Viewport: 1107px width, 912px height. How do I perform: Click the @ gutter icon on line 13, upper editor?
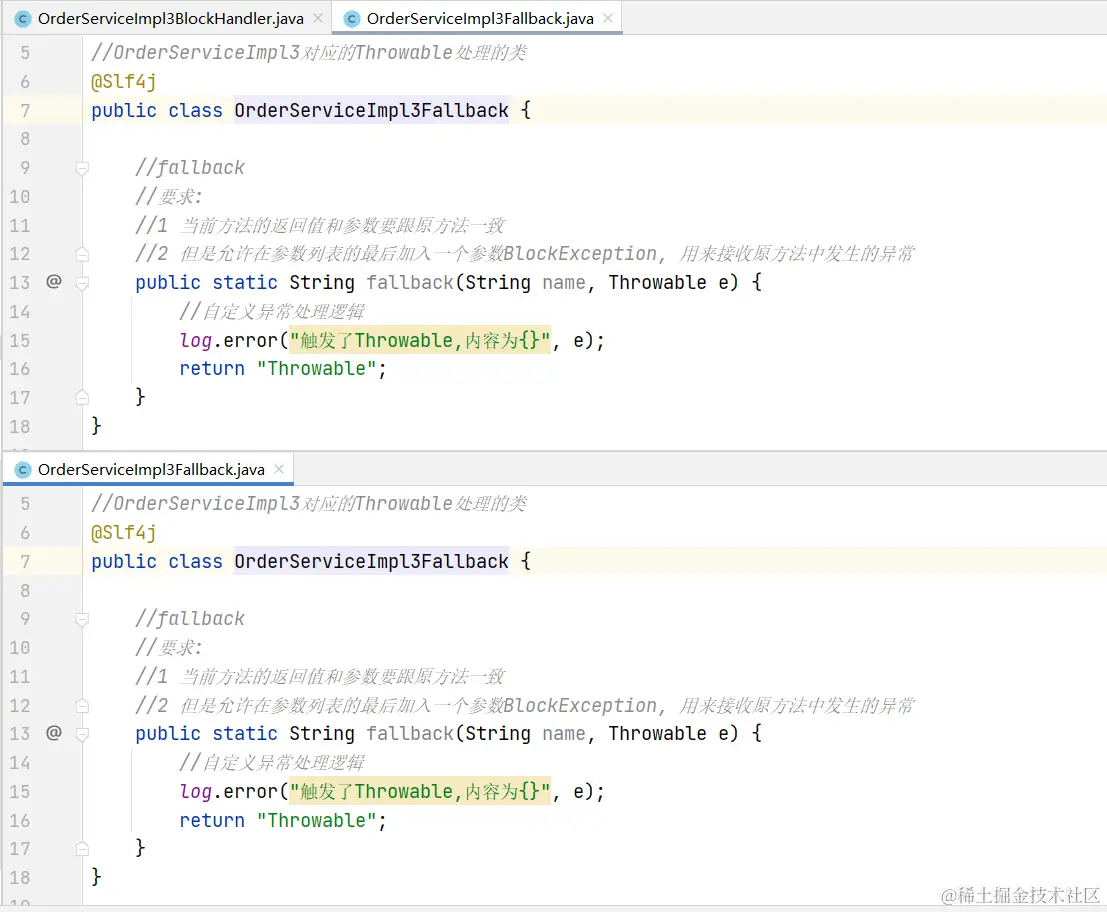54,282
